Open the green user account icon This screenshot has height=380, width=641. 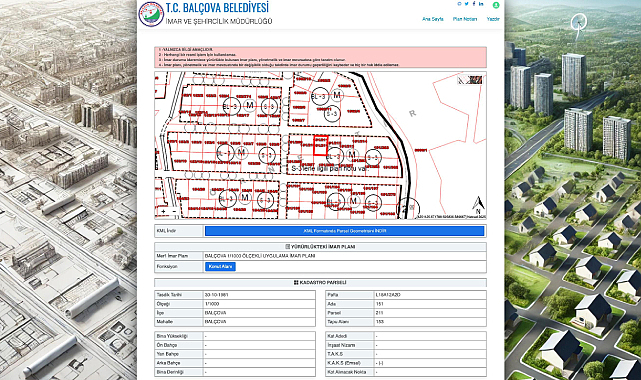click(496, 5)
